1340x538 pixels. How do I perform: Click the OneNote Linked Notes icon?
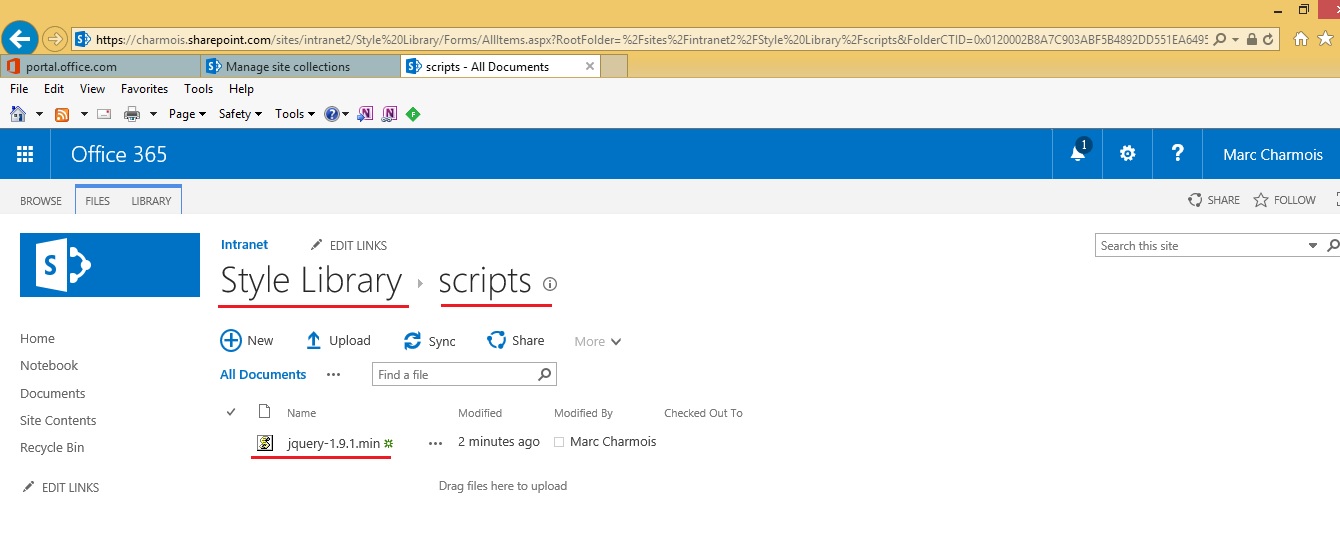[x=389, y=114]
